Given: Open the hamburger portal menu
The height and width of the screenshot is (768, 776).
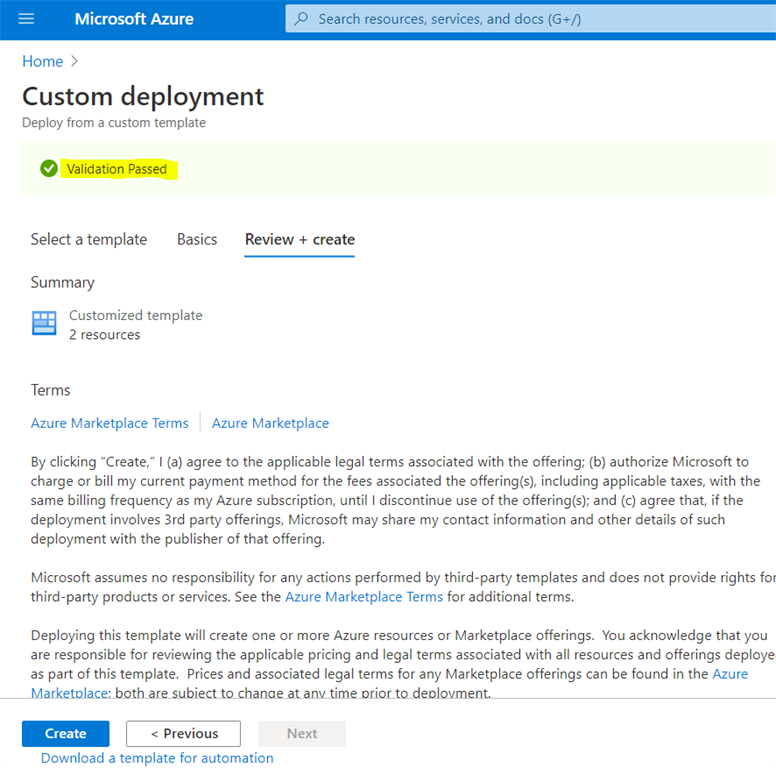Looking at the screenshot, I should (x=26, y=19).
